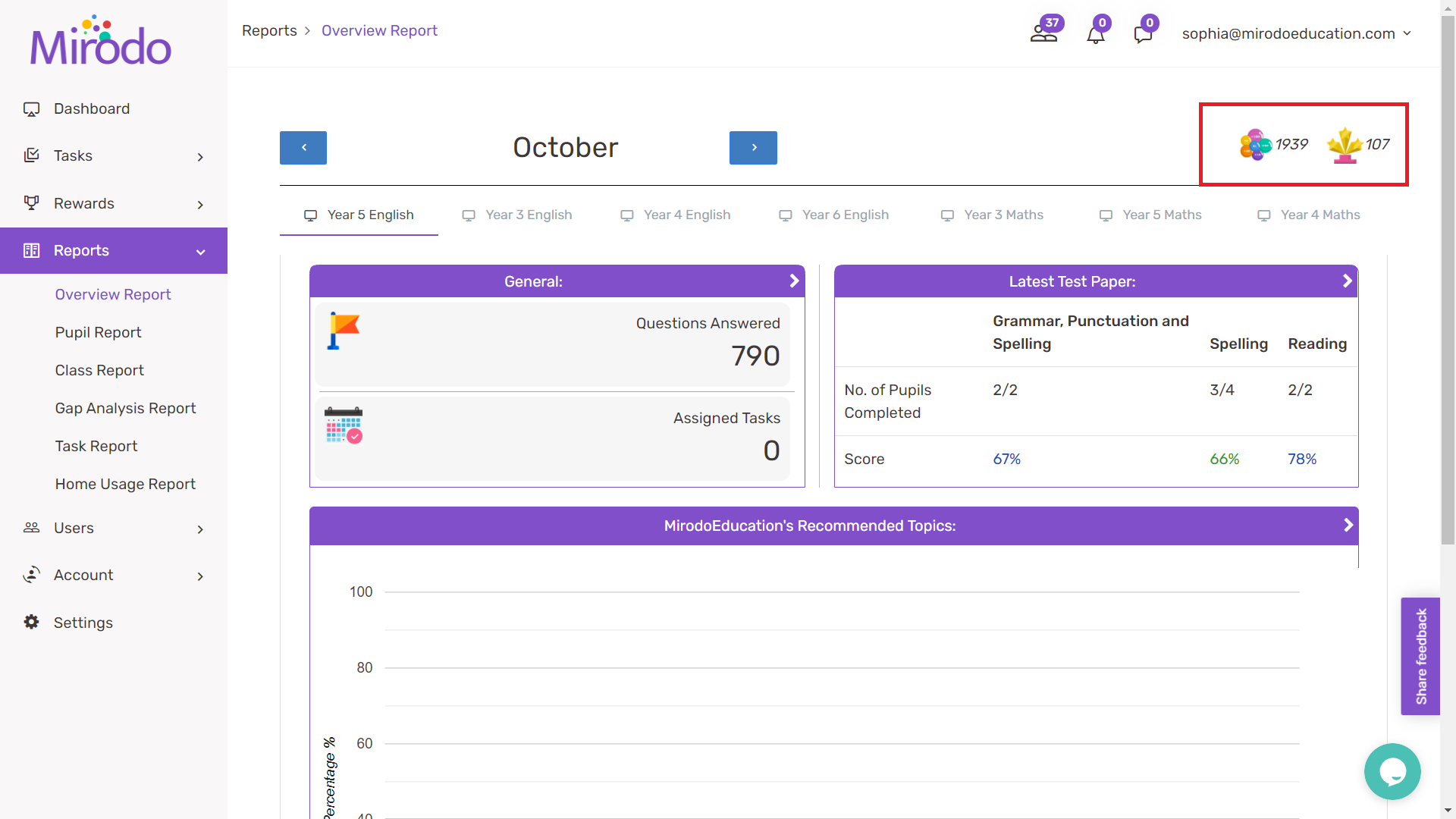
Task: Click the 67% grammar score
Action: [x=1007, y=459]
